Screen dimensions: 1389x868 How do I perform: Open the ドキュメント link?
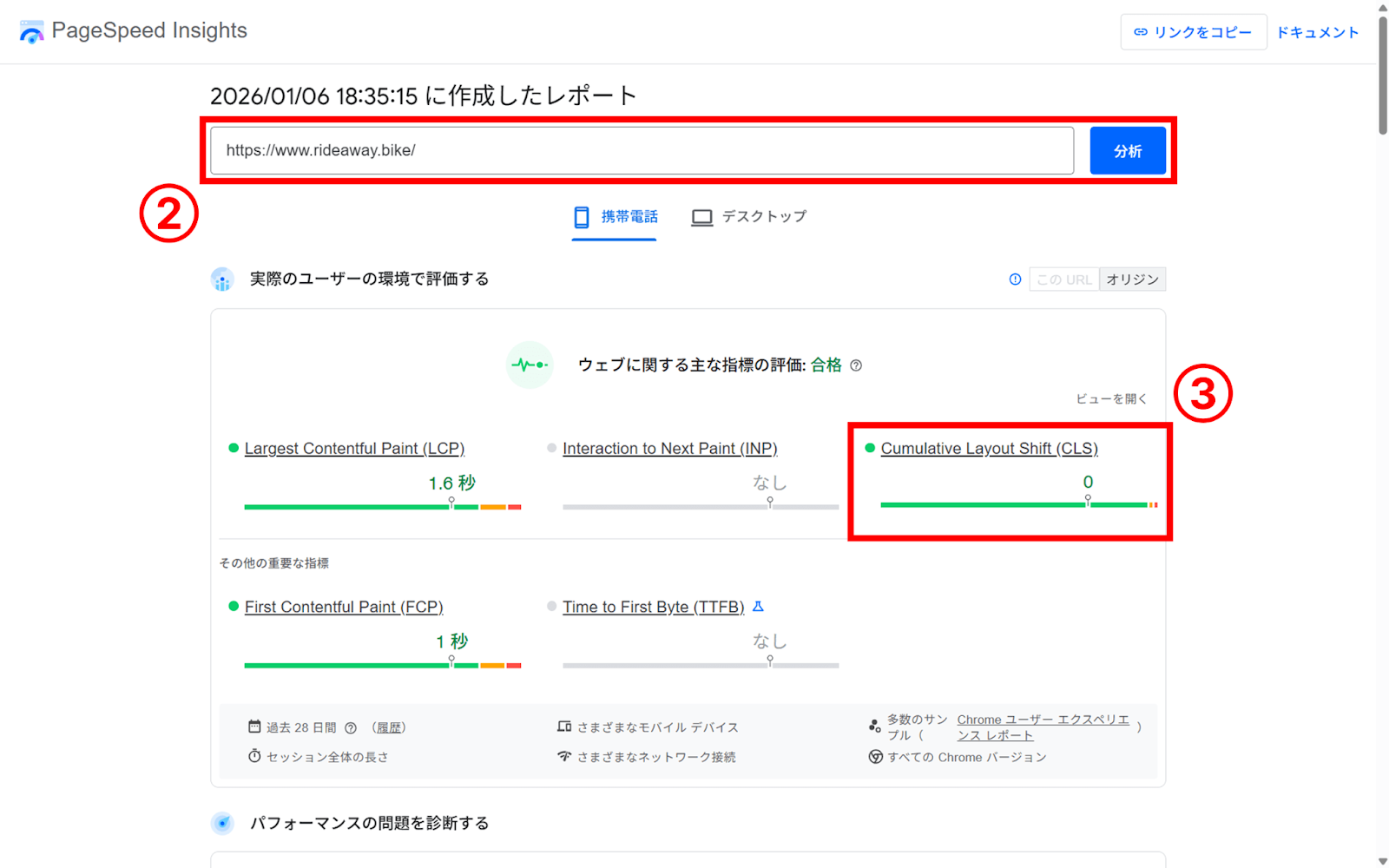[1317, 32]
